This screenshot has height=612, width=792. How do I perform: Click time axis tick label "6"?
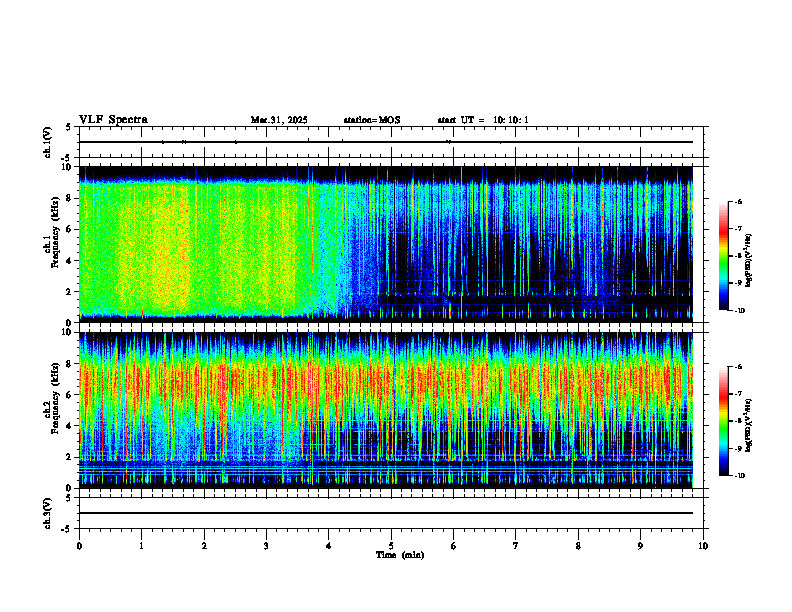tap(454, 546)
